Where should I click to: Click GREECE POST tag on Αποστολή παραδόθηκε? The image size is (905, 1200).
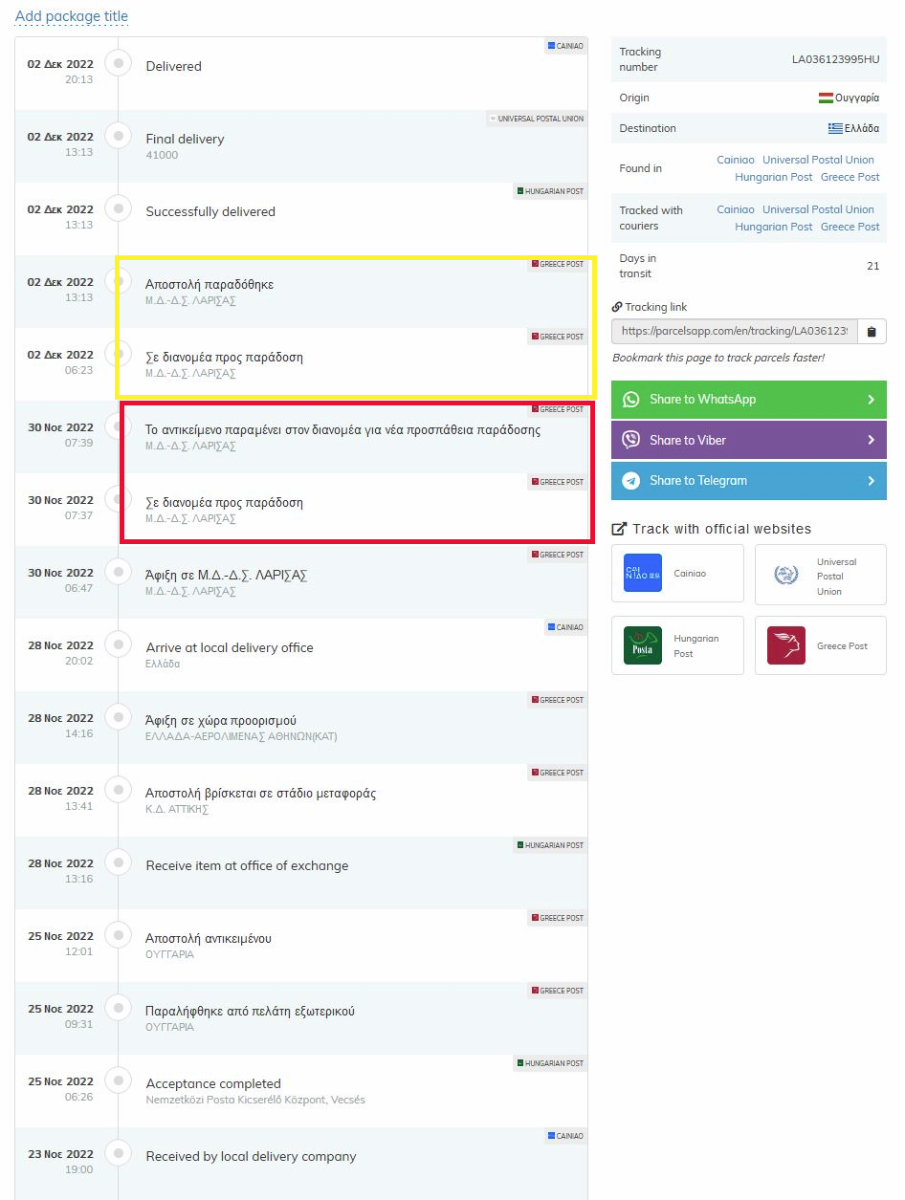coord(557,264)
